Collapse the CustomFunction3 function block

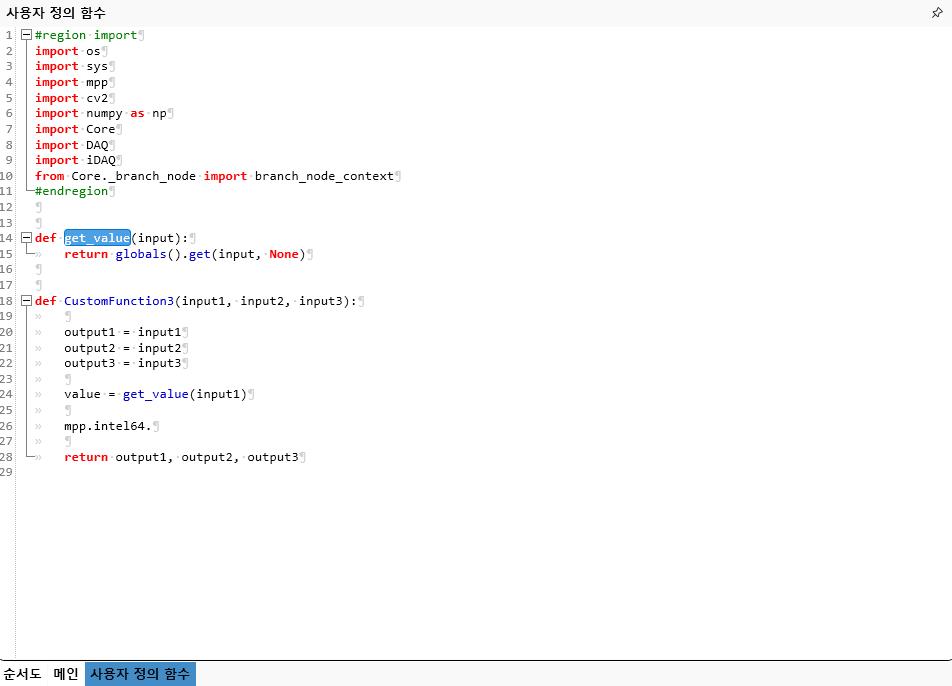(26, 301)
